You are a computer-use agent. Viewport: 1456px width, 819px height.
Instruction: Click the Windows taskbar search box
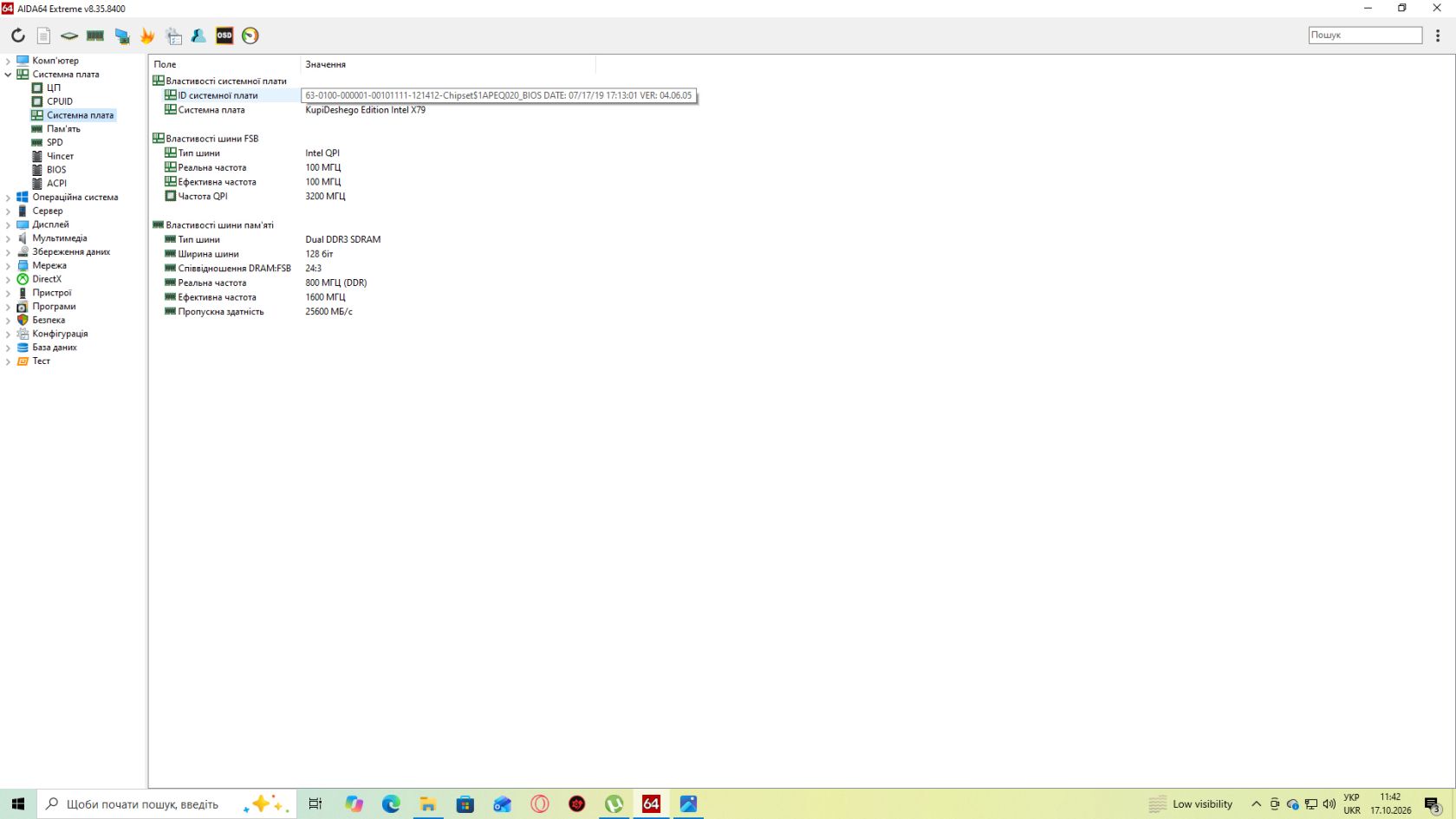click(x=166, y=804)
